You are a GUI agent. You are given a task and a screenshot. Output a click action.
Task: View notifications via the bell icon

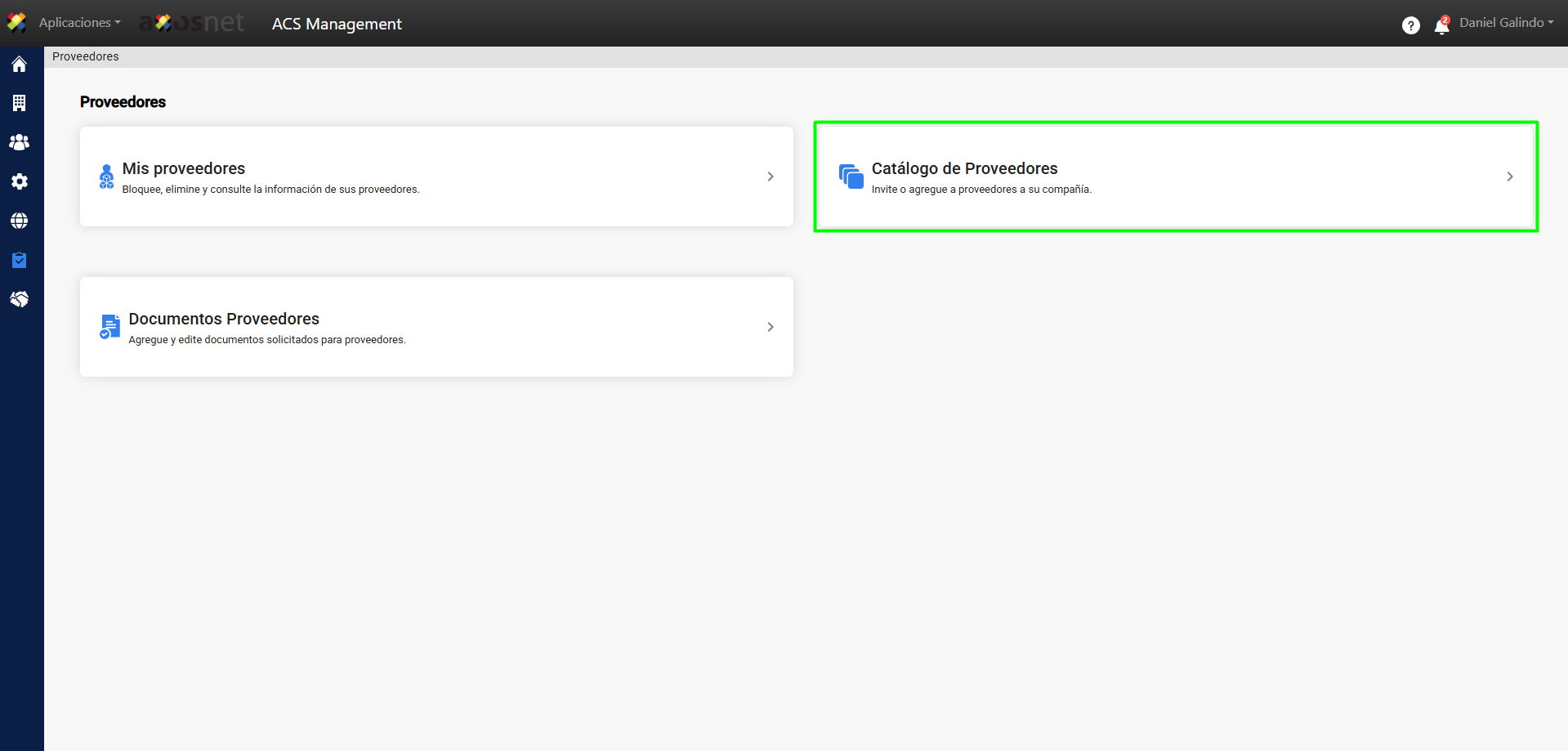1441,25
